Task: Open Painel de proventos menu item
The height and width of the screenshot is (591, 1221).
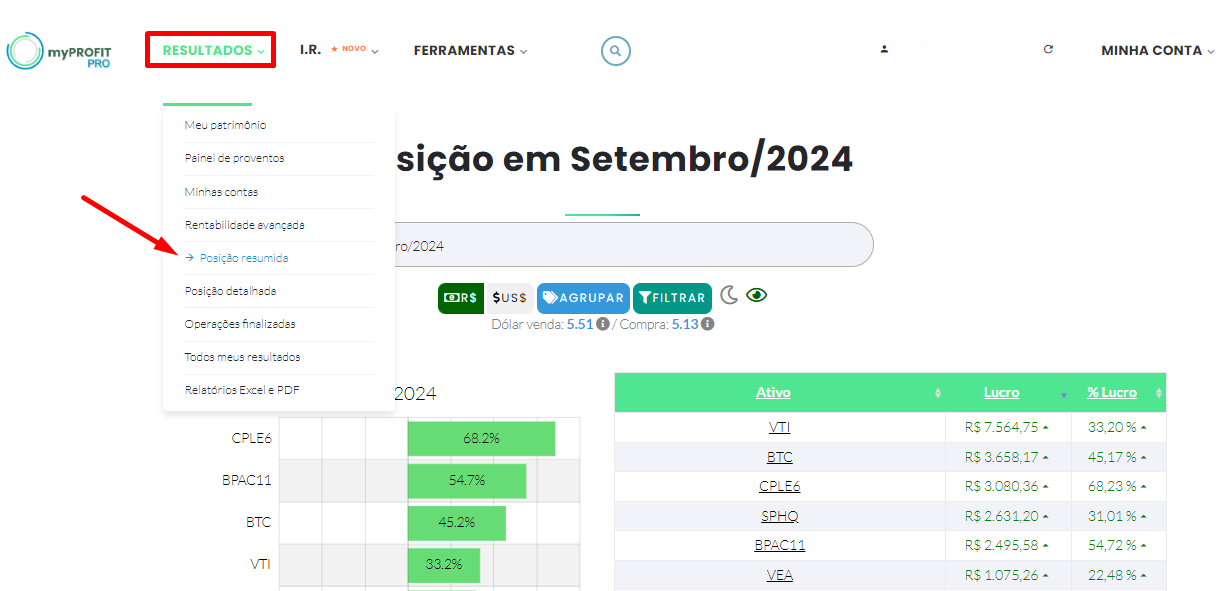Action: click(234, 158)
